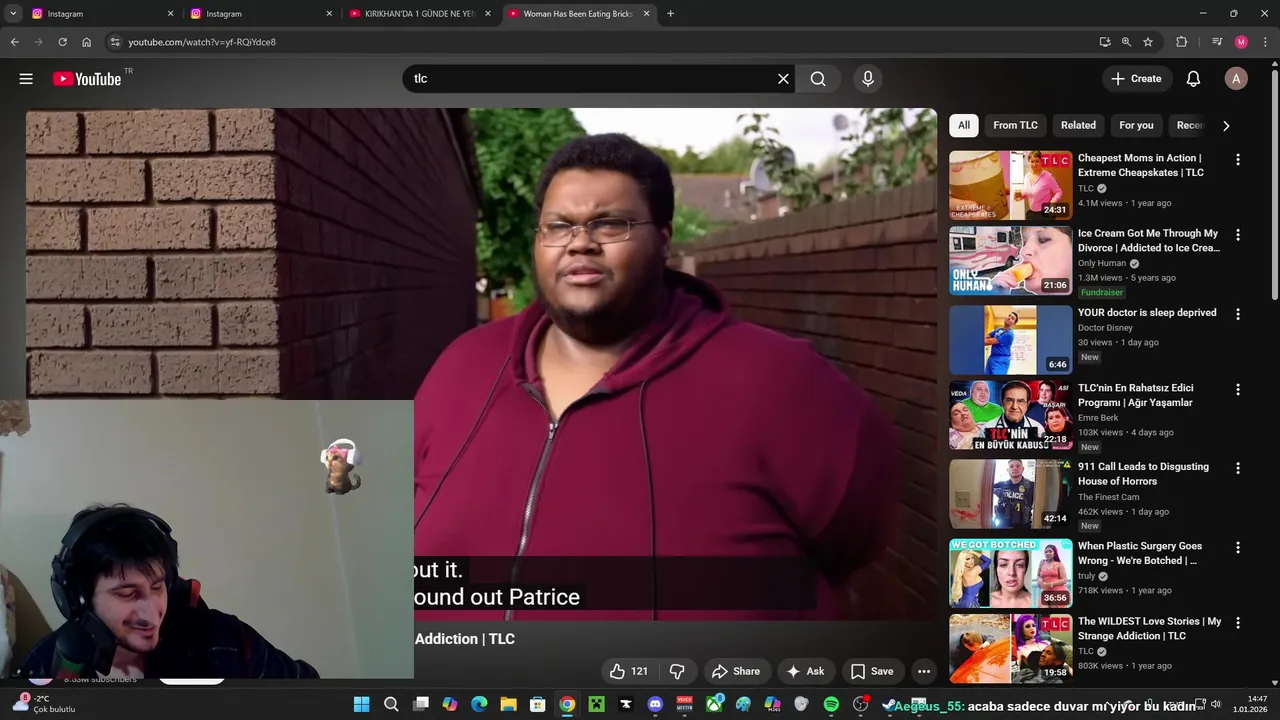Open the notifications bell
Viewport: 1280px width, 720px height.
1193,79
